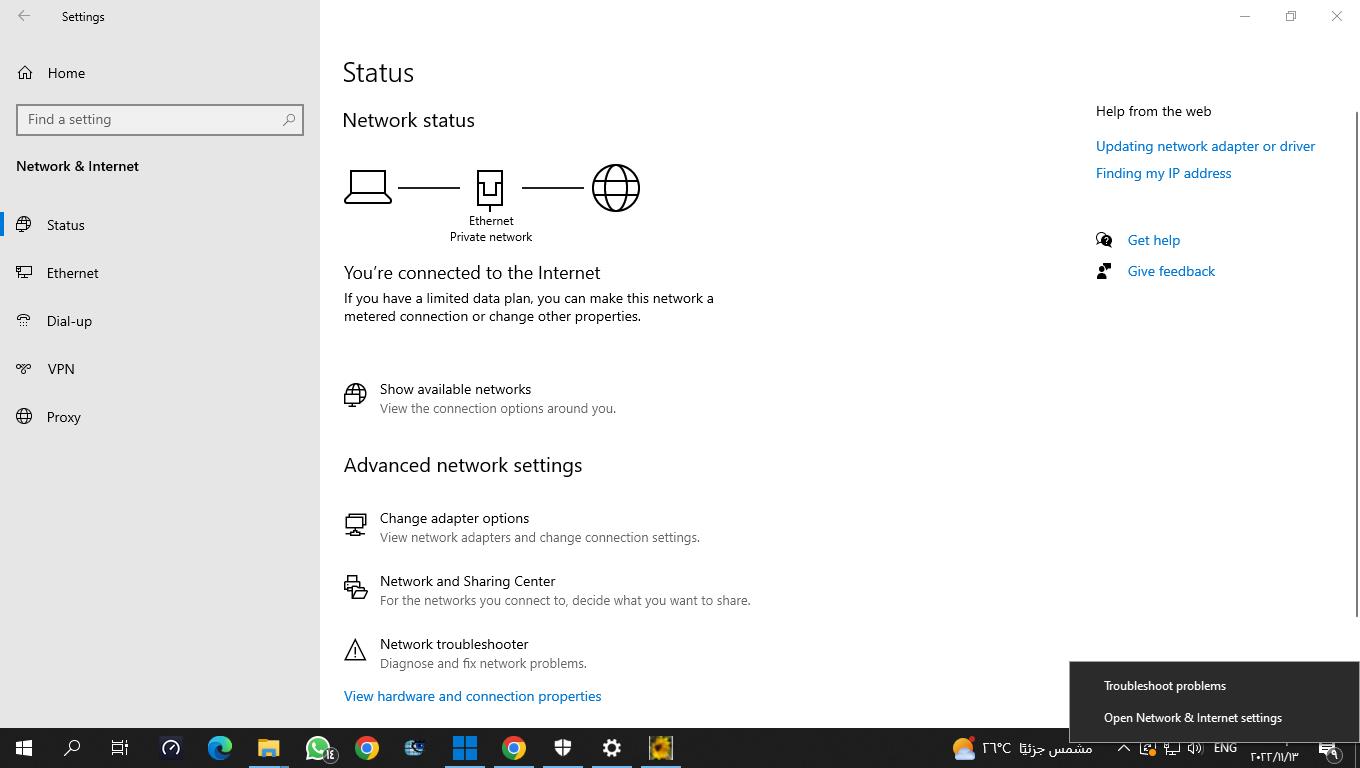1360x768 pixels.
Task: Select Troubleshoot problems from context menu
Action: tap(1164, 686)
